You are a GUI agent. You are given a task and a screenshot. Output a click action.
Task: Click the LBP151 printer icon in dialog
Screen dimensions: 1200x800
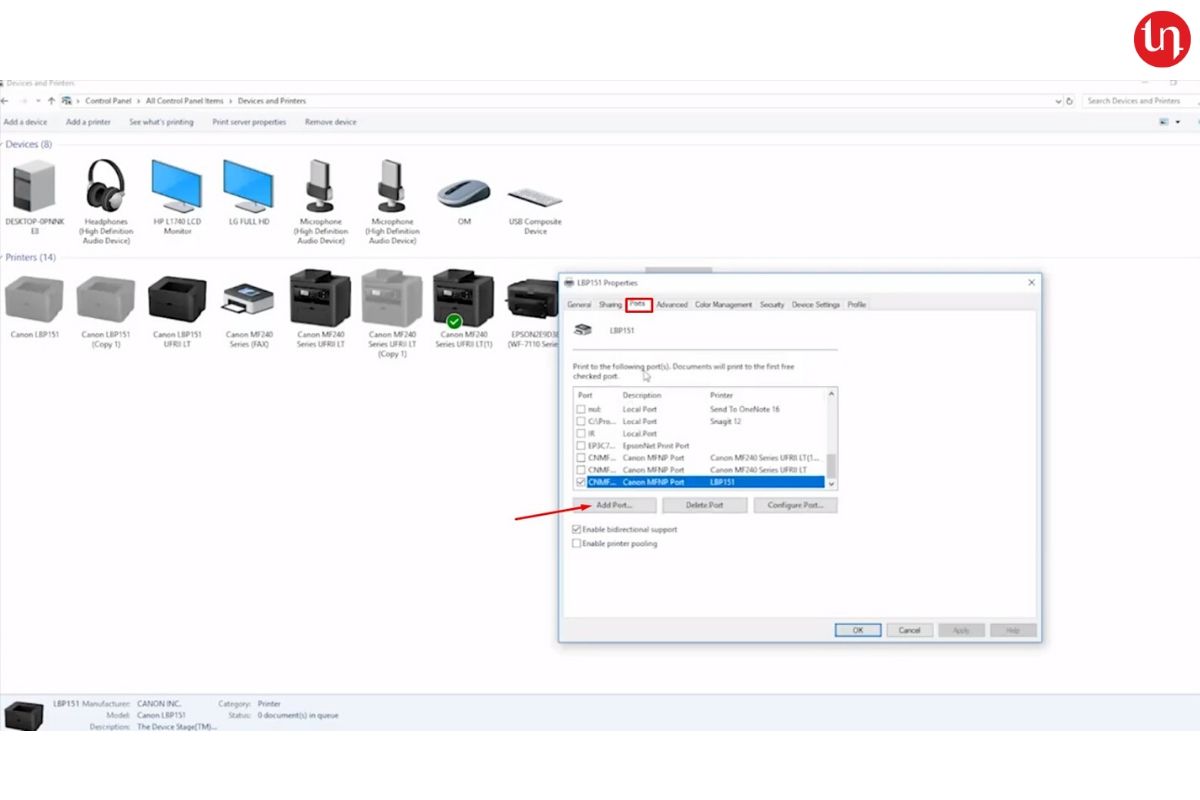click(583, 330)
